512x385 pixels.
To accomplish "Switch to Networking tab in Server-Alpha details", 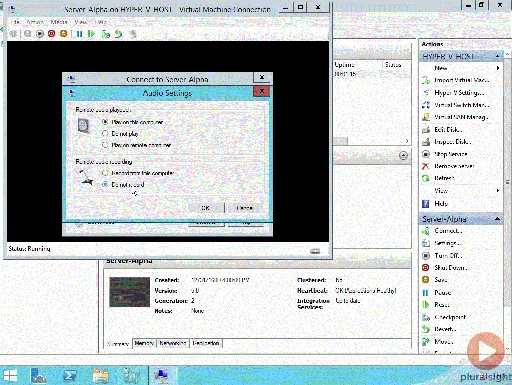I will (x=173, y=343).
